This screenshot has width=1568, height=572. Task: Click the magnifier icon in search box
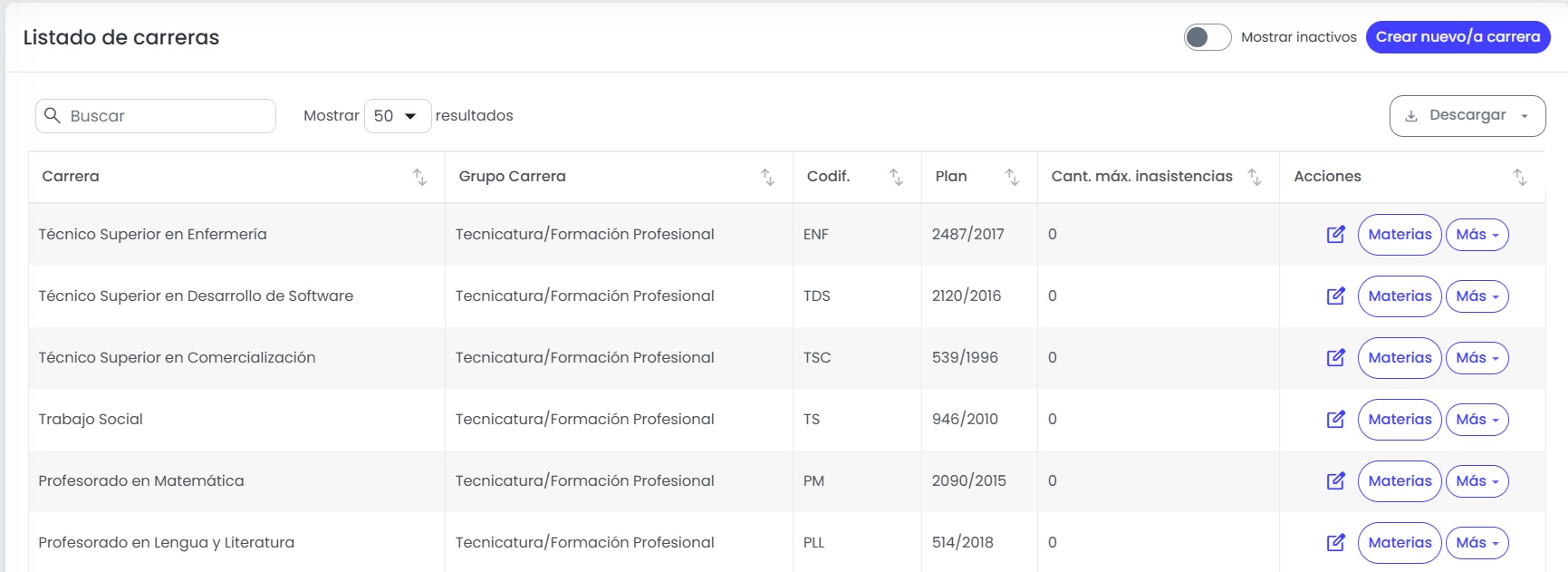coord(53,116)
